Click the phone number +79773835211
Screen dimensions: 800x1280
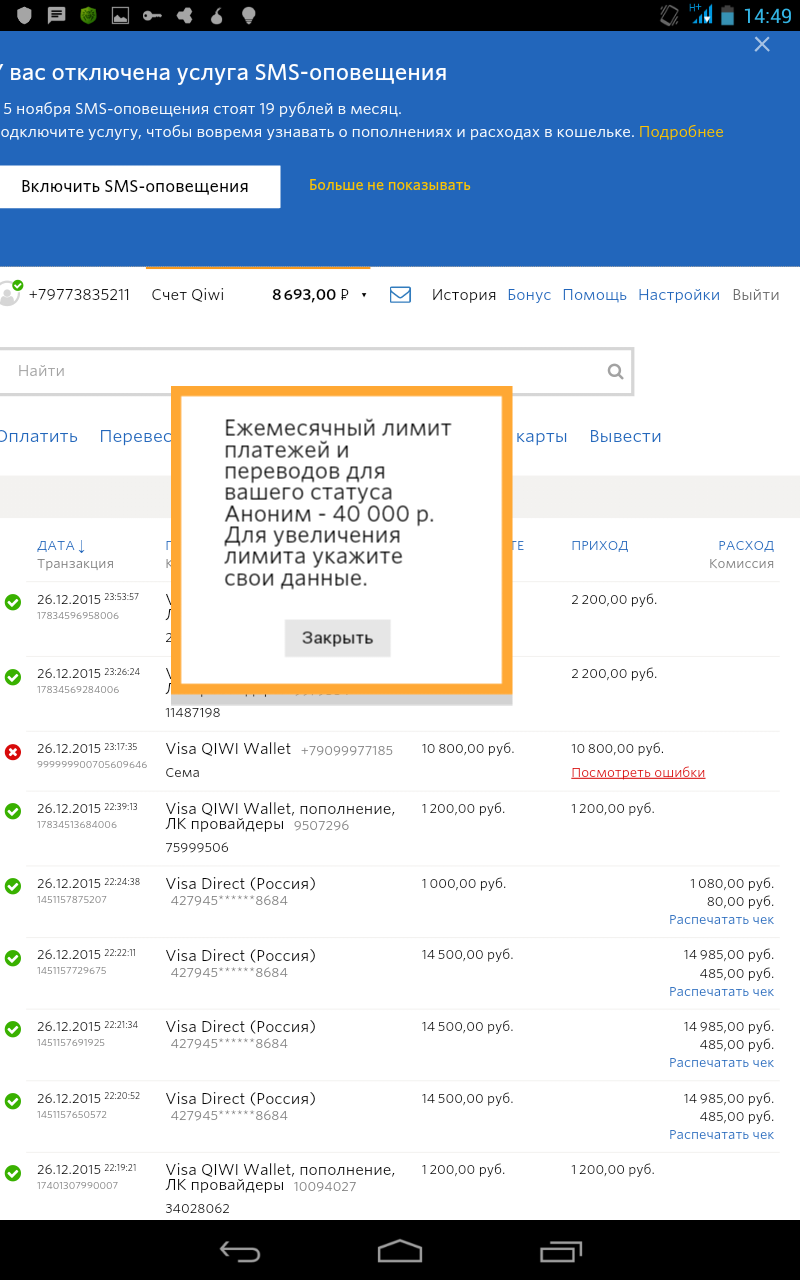coord(79,295)
